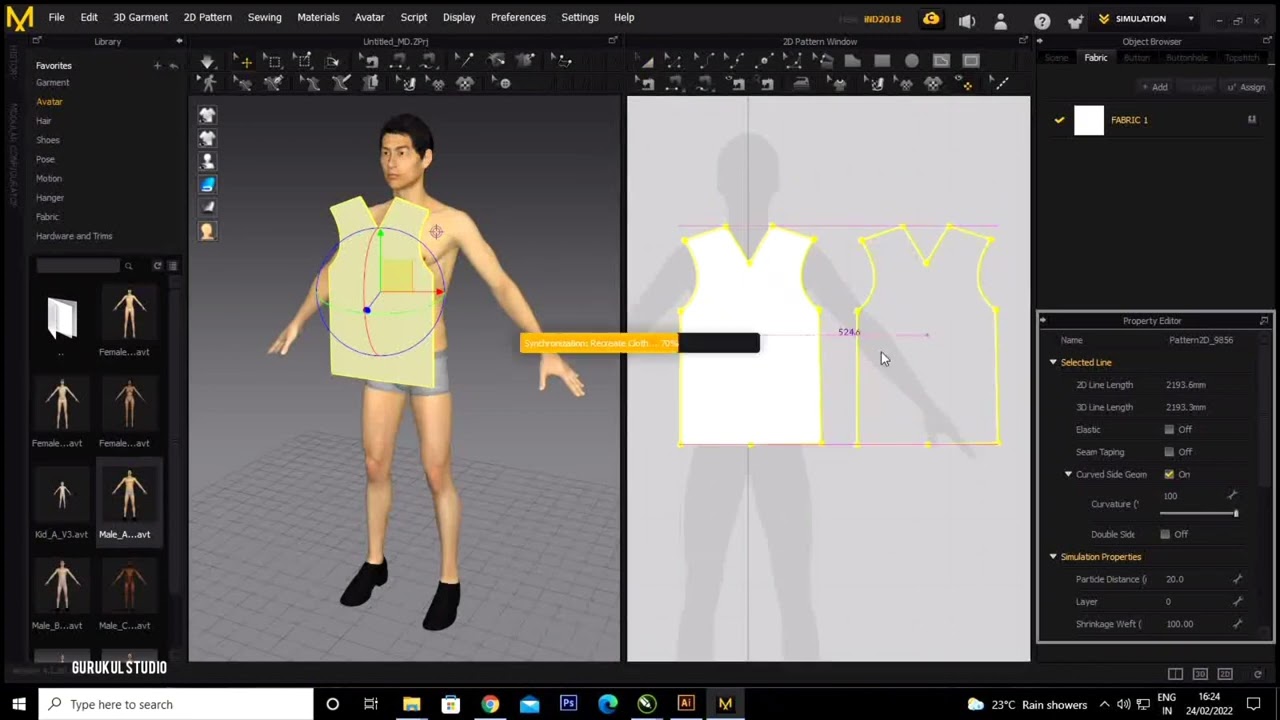Click the white FABRIC 1 color swatch
1280x720 pixels.
[1089, 120]
